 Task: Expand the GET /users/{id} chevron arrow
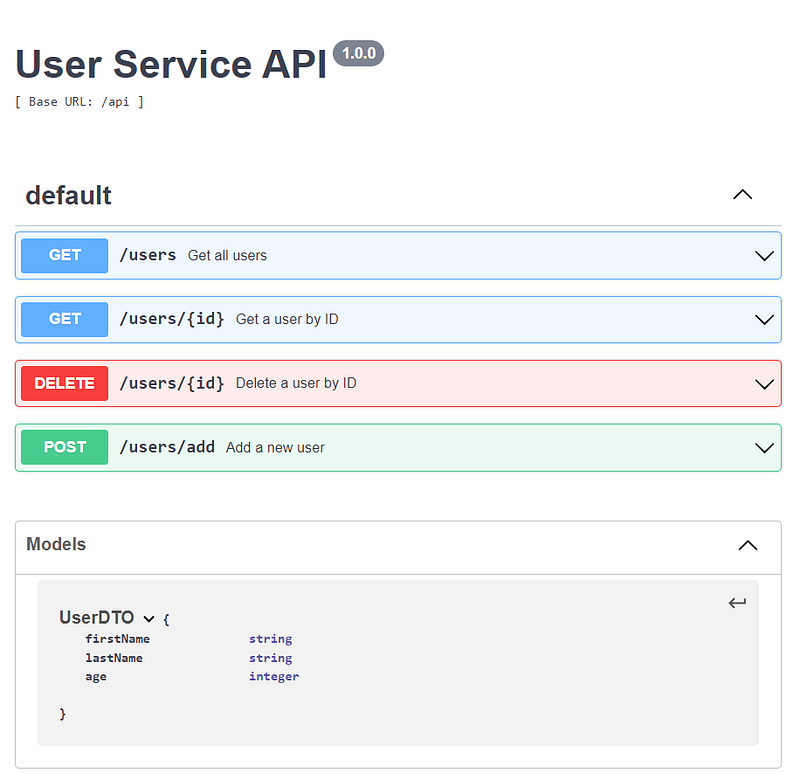click(x=764, y=319)
